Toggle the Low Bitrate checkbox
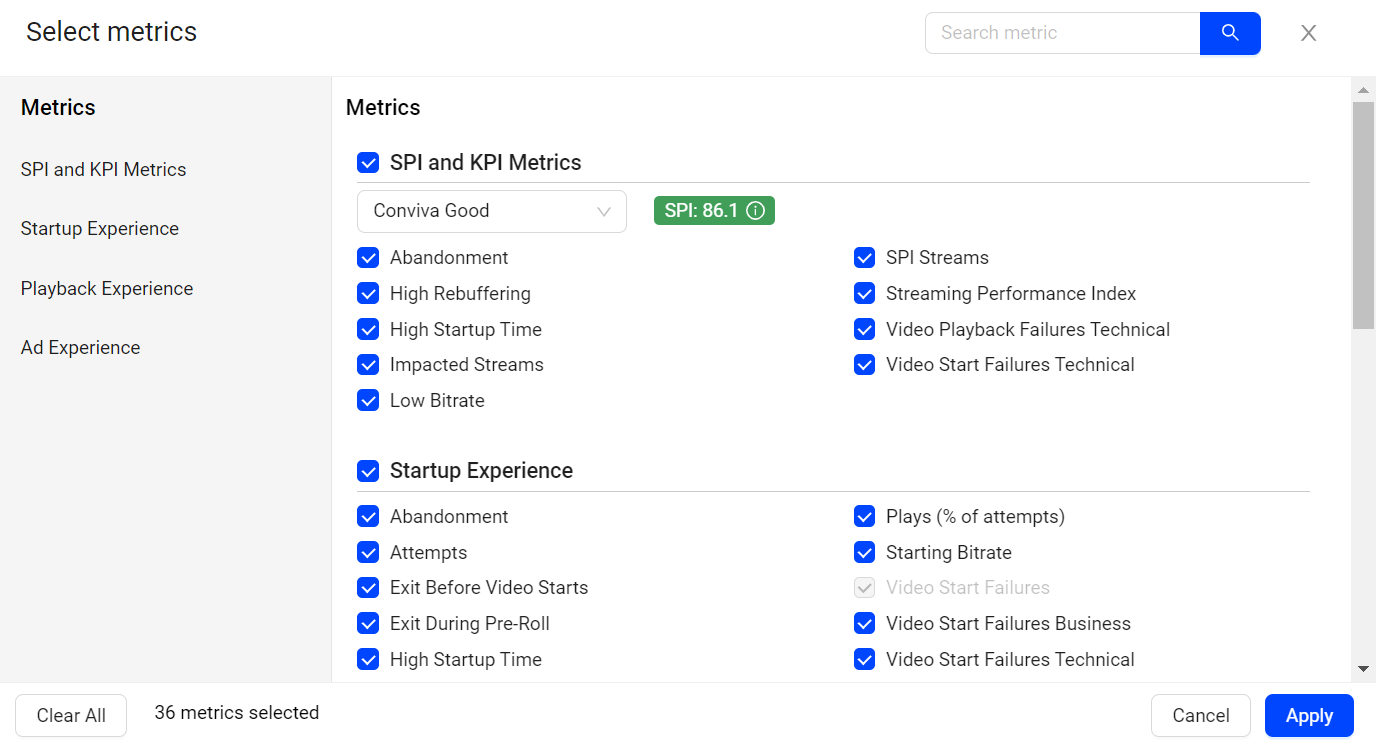 [368, 401]
